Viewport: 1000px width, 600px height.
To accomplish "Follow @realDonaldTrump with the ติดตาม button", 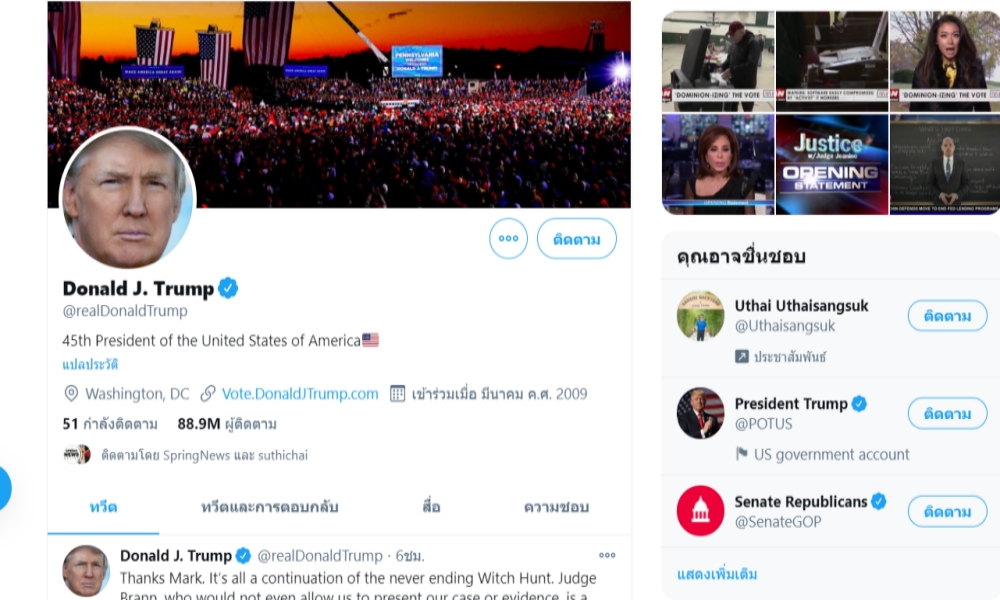I will (576, 238).
